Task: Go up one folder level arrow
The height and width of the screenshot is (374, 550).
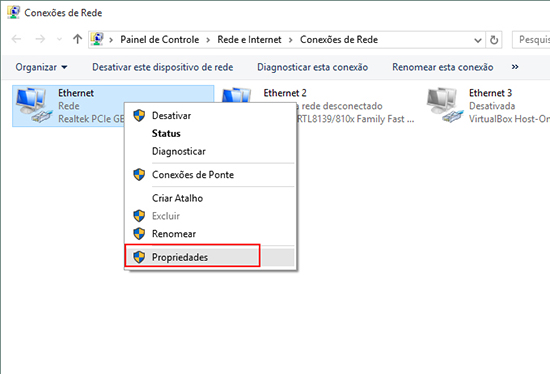Action: point(77,39)
